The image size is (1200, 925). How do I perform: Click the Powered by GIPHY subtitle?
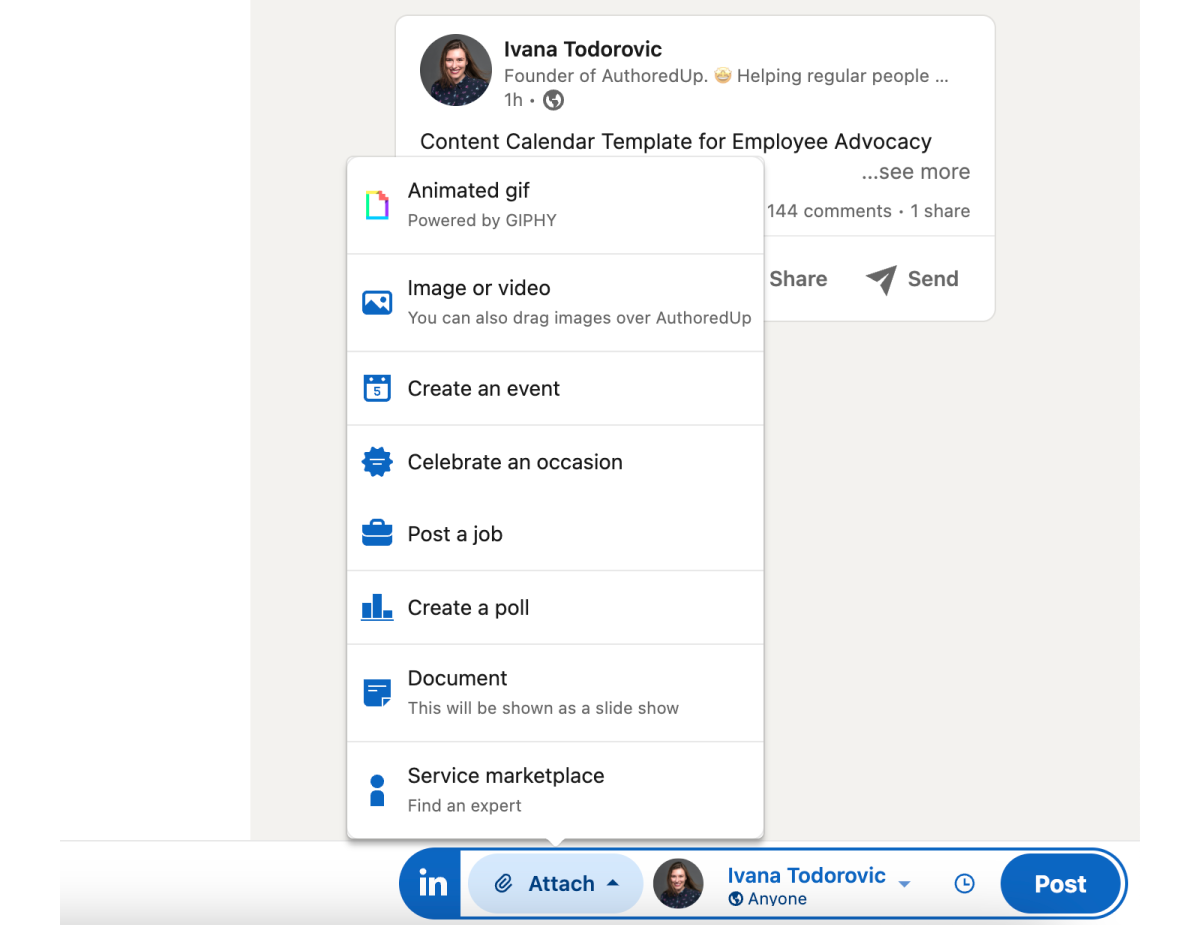point(482,220)
